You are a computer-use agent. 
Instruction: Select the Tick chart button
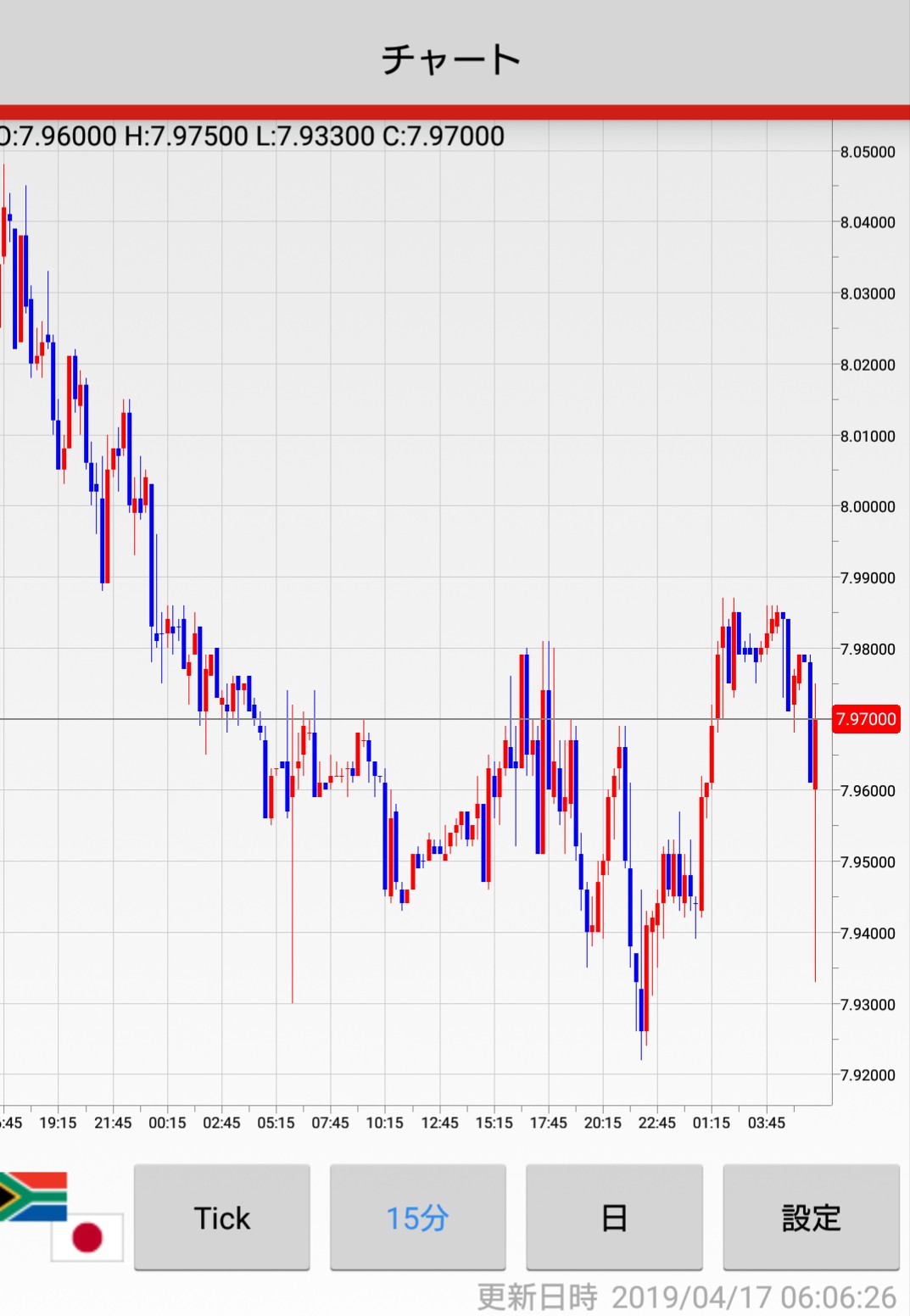click(222, 1218)
